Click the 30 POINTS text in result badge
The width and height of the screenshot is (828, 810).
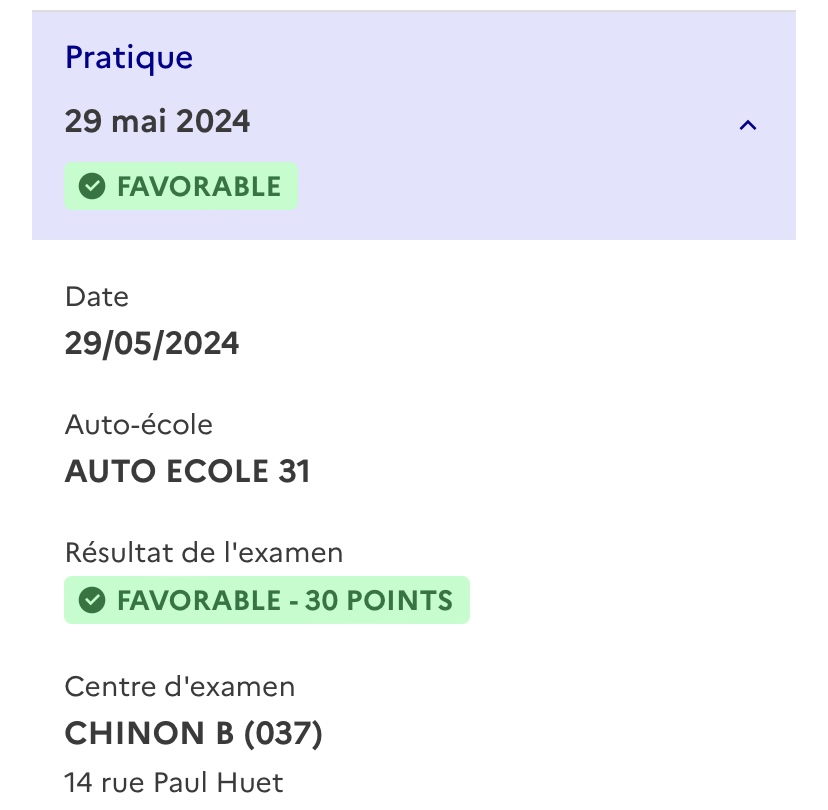[379, 600]
